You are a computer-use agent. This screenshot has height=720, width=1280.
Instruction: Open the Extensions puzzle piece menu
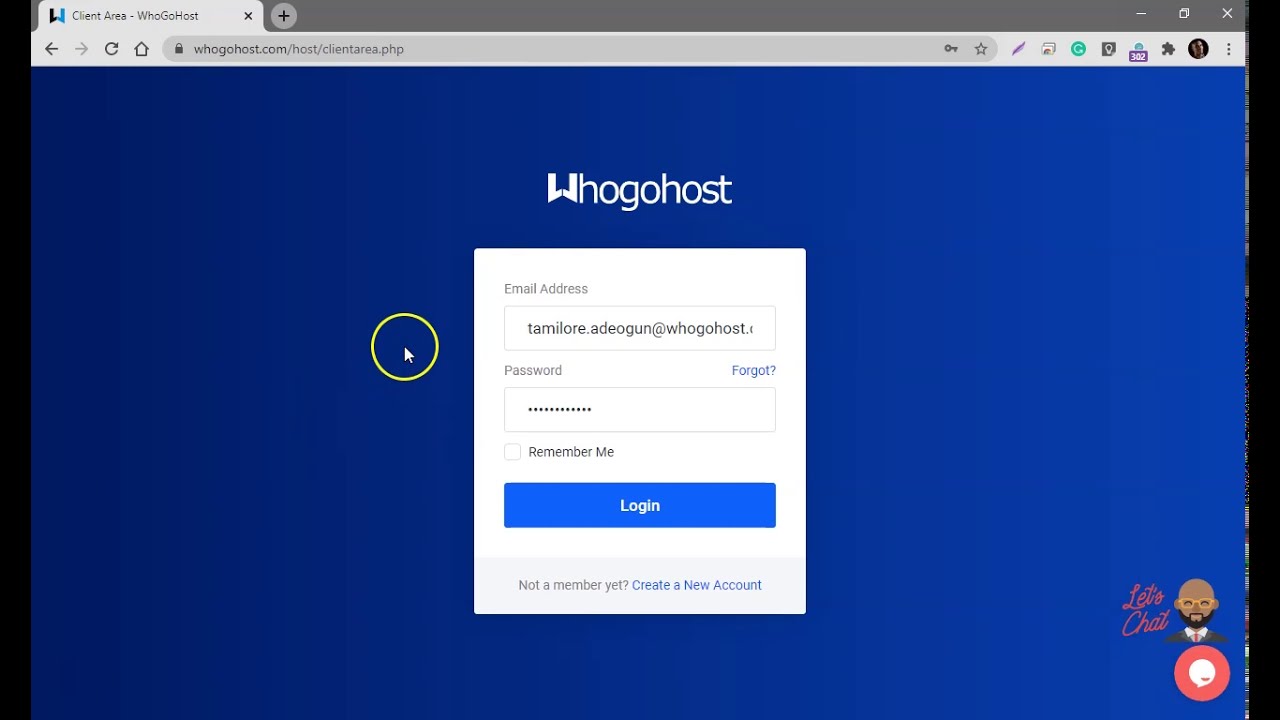click(1168, 49)
